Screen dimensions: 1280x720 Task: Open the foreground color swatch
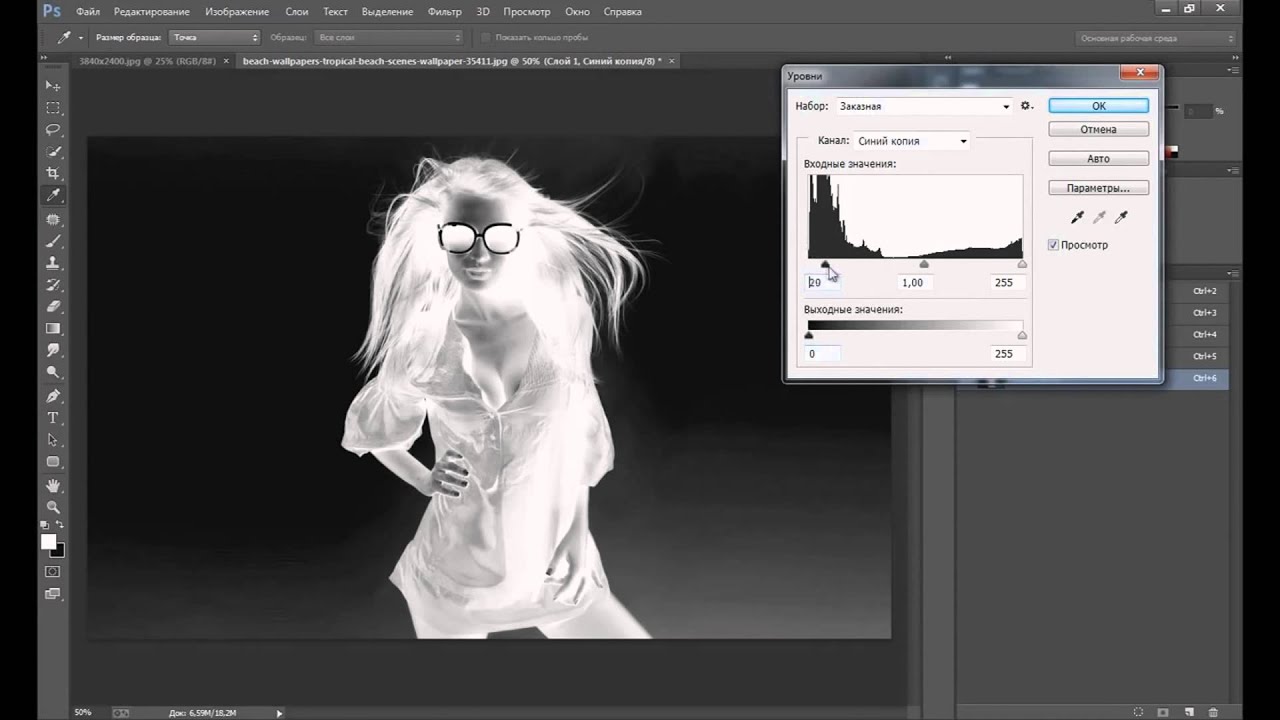[48, 541]
